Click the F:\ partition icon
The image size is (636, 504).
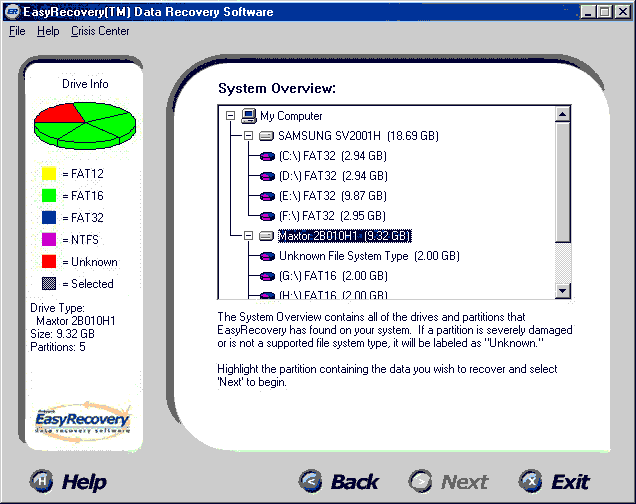[267, 216]
